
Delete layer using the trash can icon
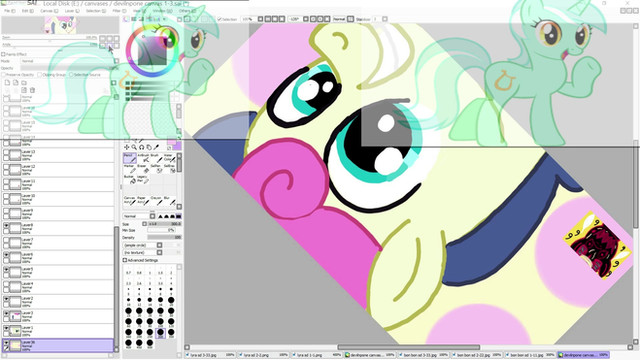tap(32, 90)
